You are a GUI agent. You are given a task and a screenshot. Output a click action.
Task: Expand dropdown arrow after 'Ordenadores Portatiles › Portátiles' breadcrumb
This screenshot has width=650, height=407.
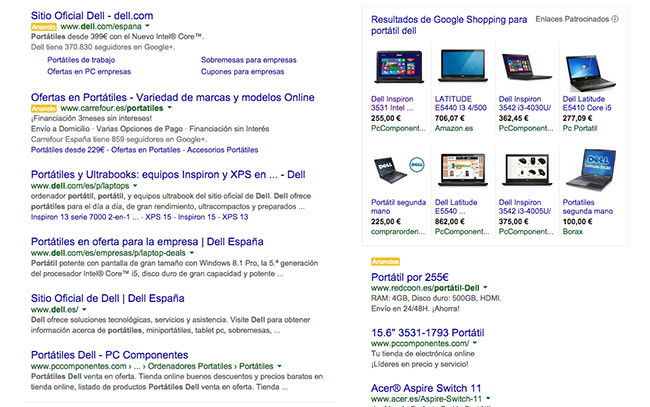279,366
